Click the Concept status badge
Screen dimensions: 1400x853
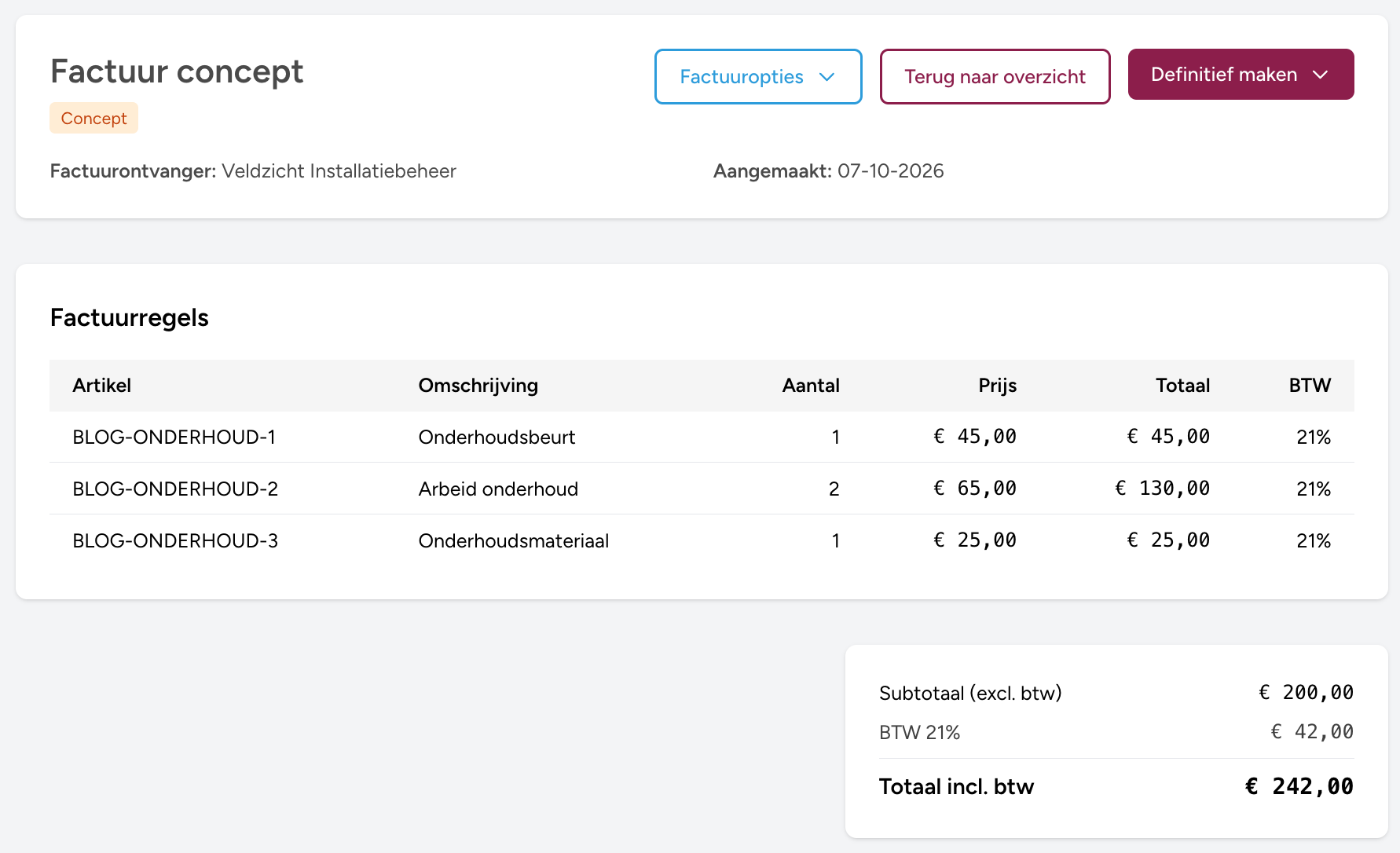(x=93, y=118)
